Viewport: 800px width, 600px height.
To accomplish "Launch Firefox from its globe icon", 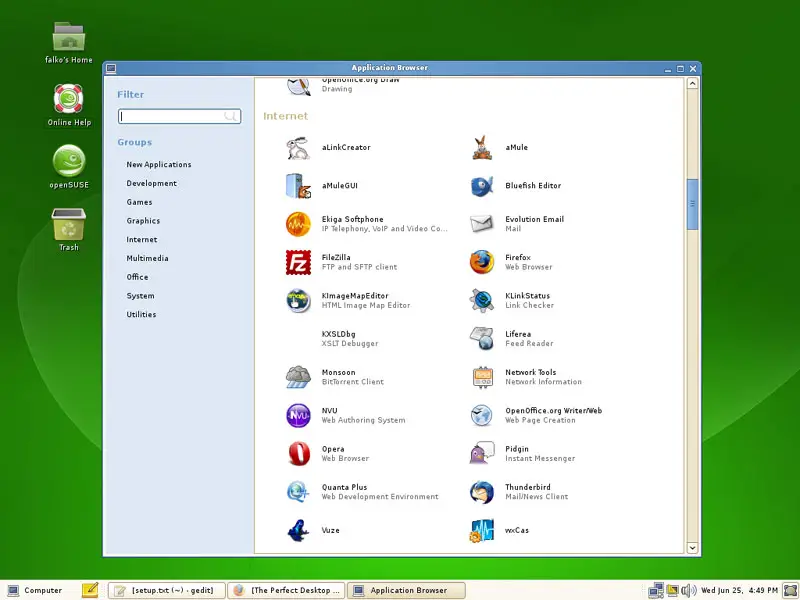I will point(482,262).
